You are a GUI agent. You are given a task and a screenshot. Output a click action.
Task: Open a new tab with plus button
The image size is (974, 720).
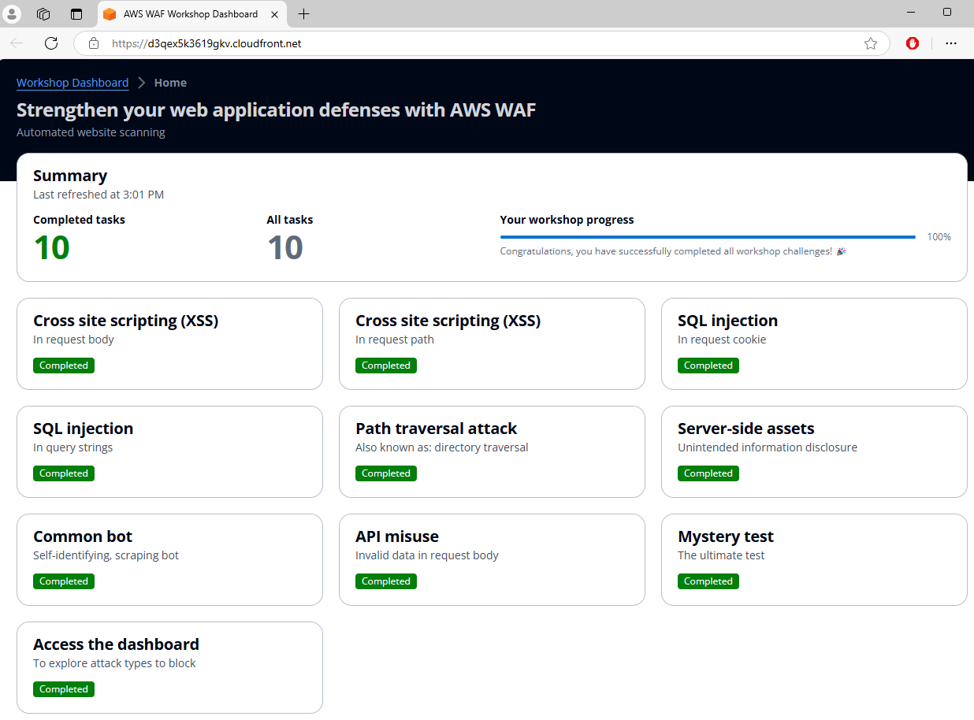point(304,14)
